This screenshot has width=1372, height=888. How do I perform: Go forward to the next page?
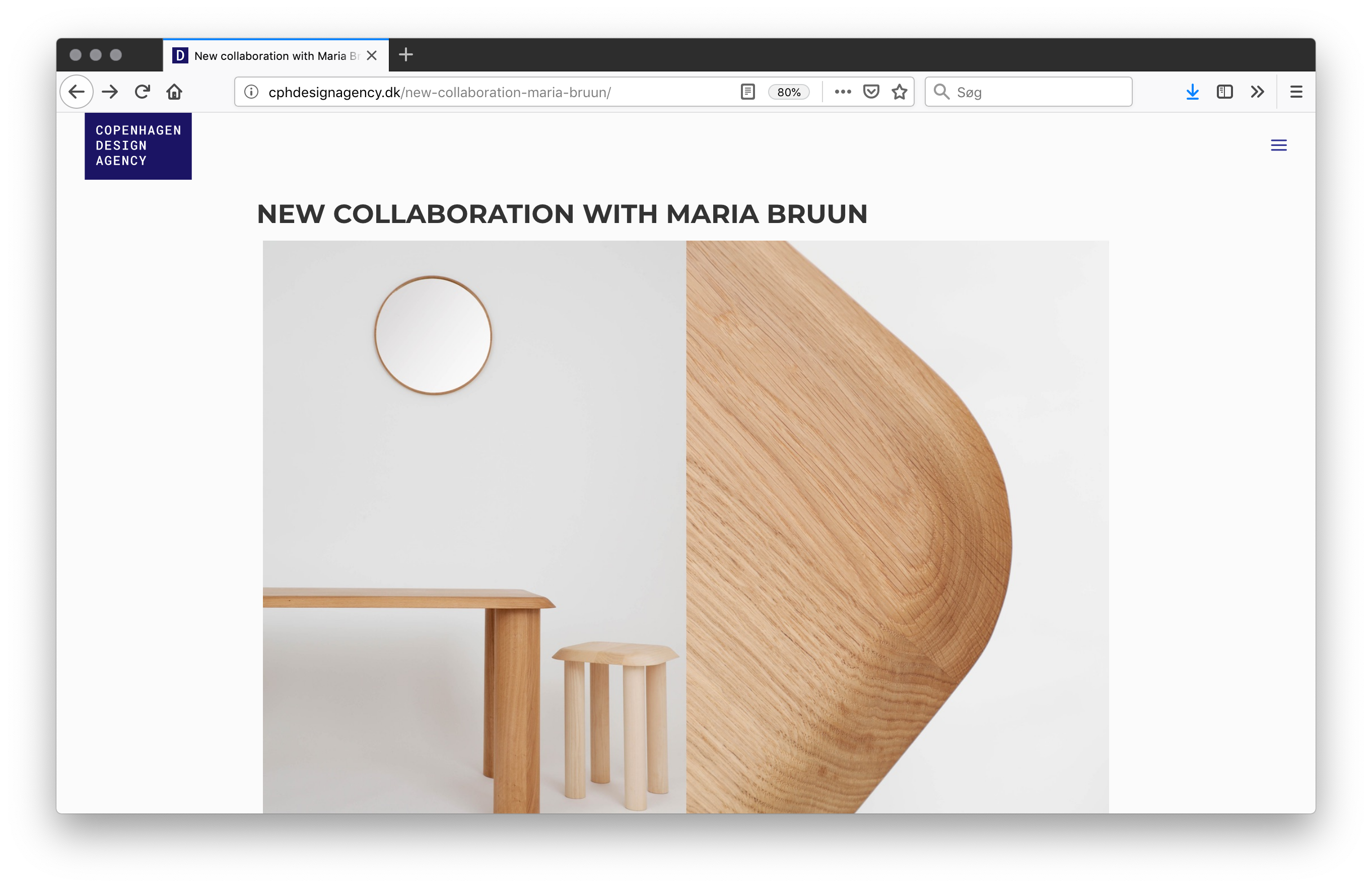click(x=109, y=92)
